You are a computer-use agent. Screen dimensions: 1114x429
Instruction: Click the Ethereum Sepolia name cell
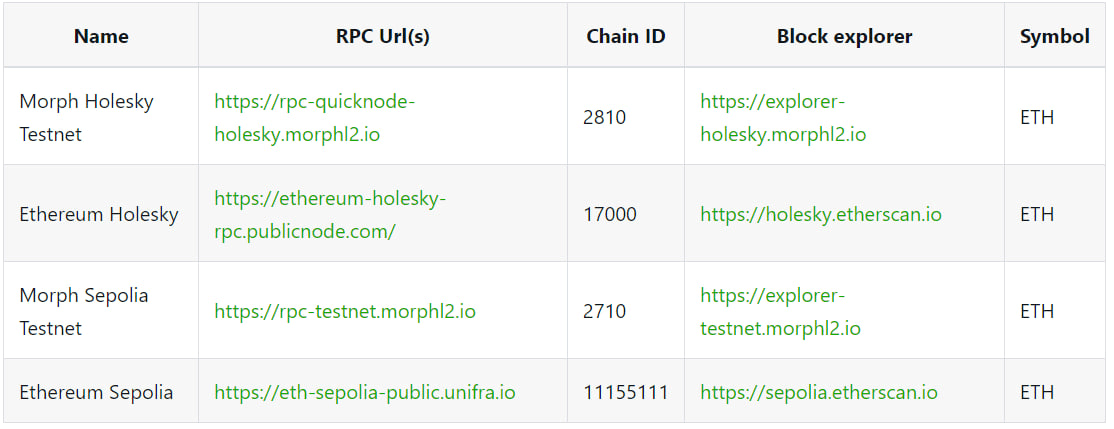(x=102, y=392)
